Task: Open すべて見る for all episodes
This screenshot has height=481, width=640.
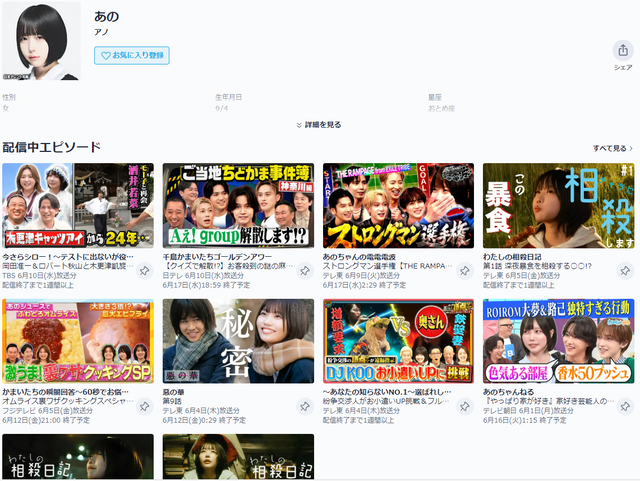Action: 613,148
